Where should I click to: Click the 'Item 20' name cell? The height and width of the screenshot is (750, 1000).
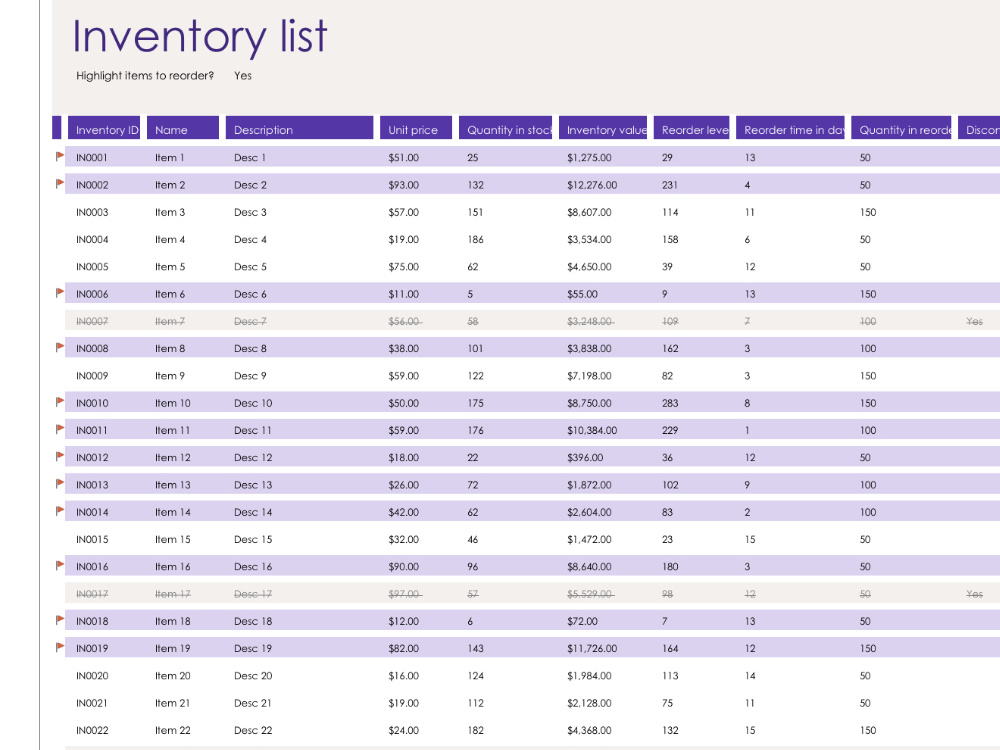click(x=173, y=675)
